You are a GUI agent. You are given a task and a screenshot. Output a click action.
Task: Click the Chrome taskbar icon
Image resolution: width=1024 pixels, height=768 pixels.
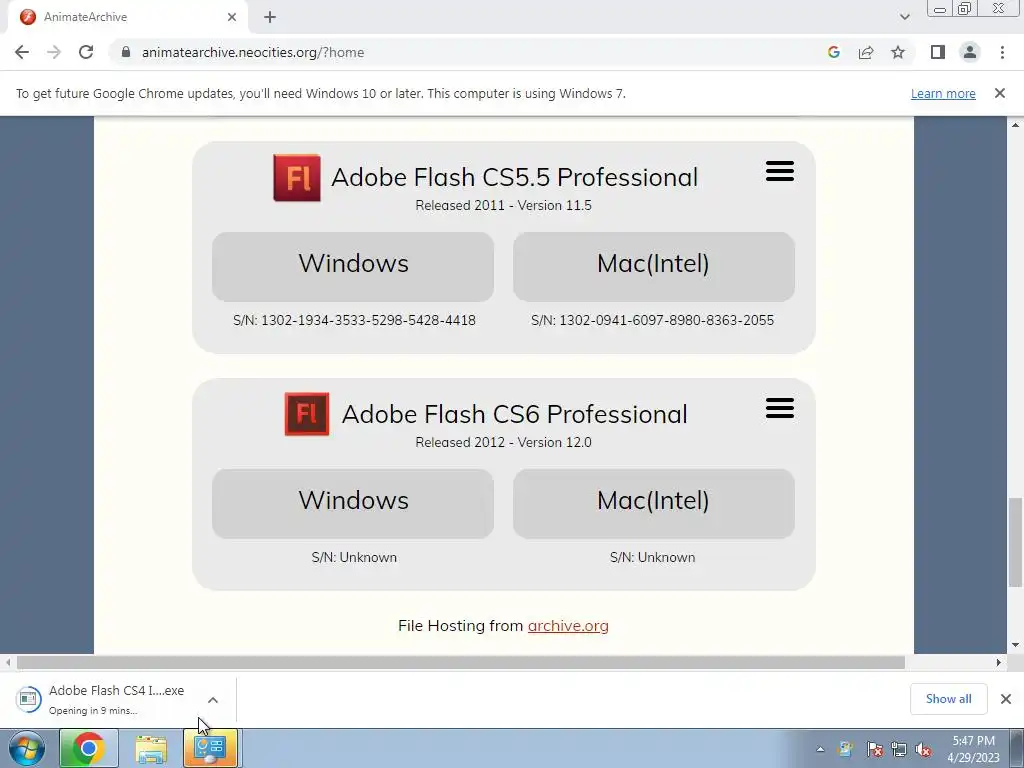89,748
